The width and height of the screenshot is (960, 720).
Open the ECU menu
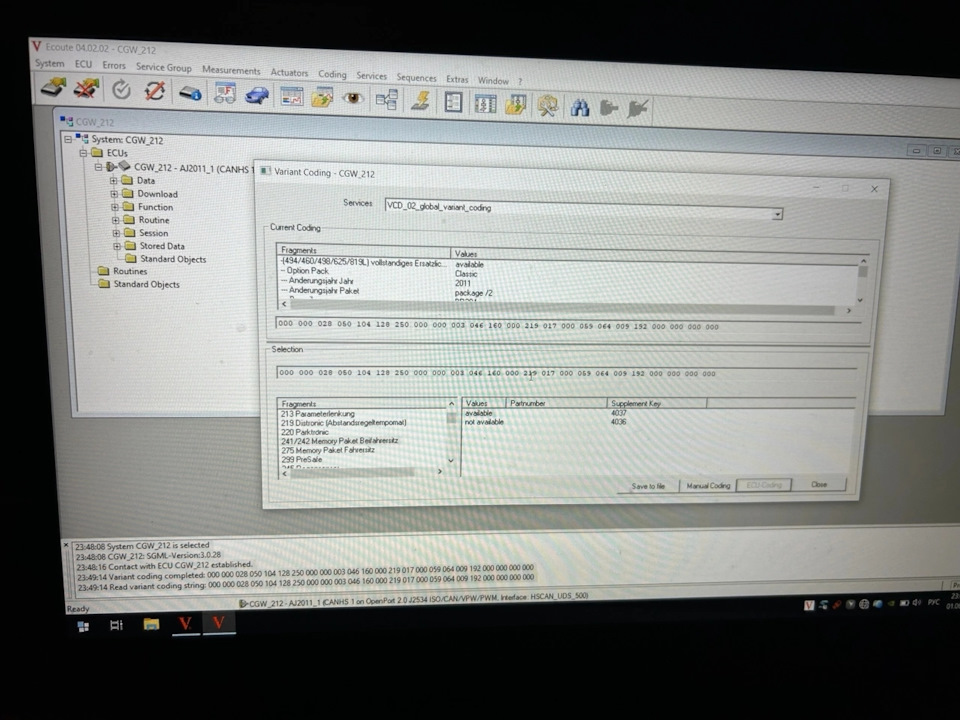point(83,64)
